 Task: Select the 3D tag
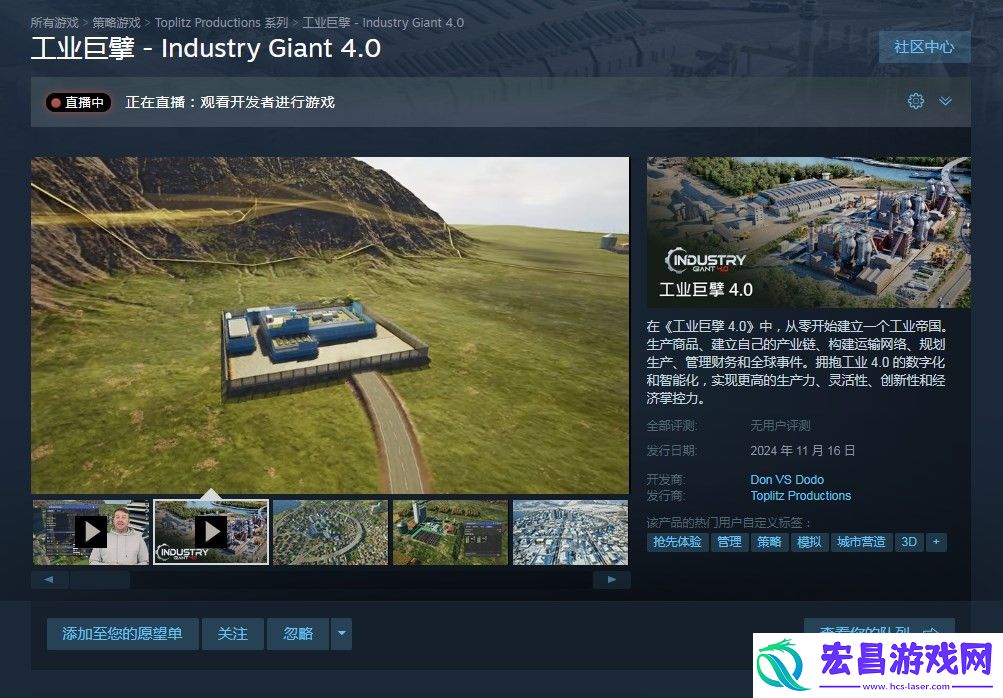pos(909,542)
